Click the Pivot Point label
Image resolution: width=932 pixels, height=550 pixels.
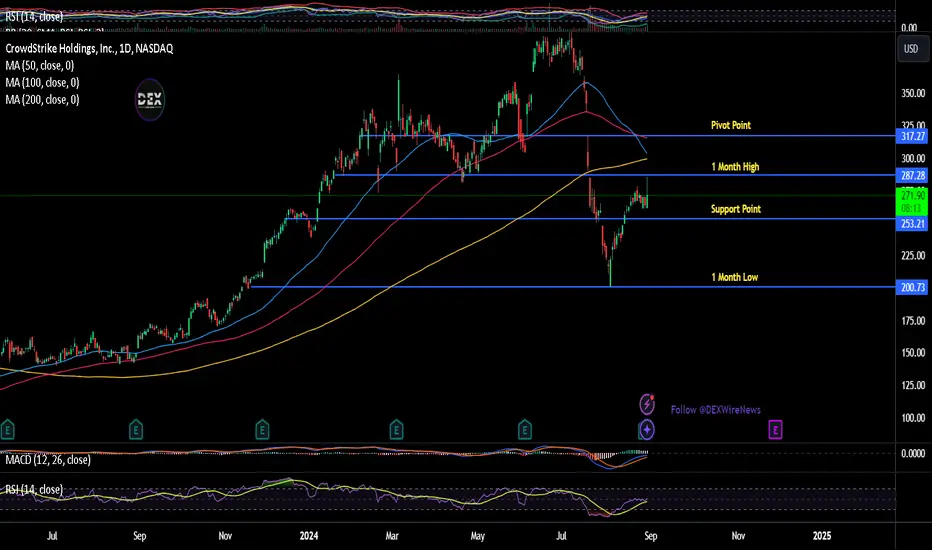pyautogui.click(x=731, y=125)
